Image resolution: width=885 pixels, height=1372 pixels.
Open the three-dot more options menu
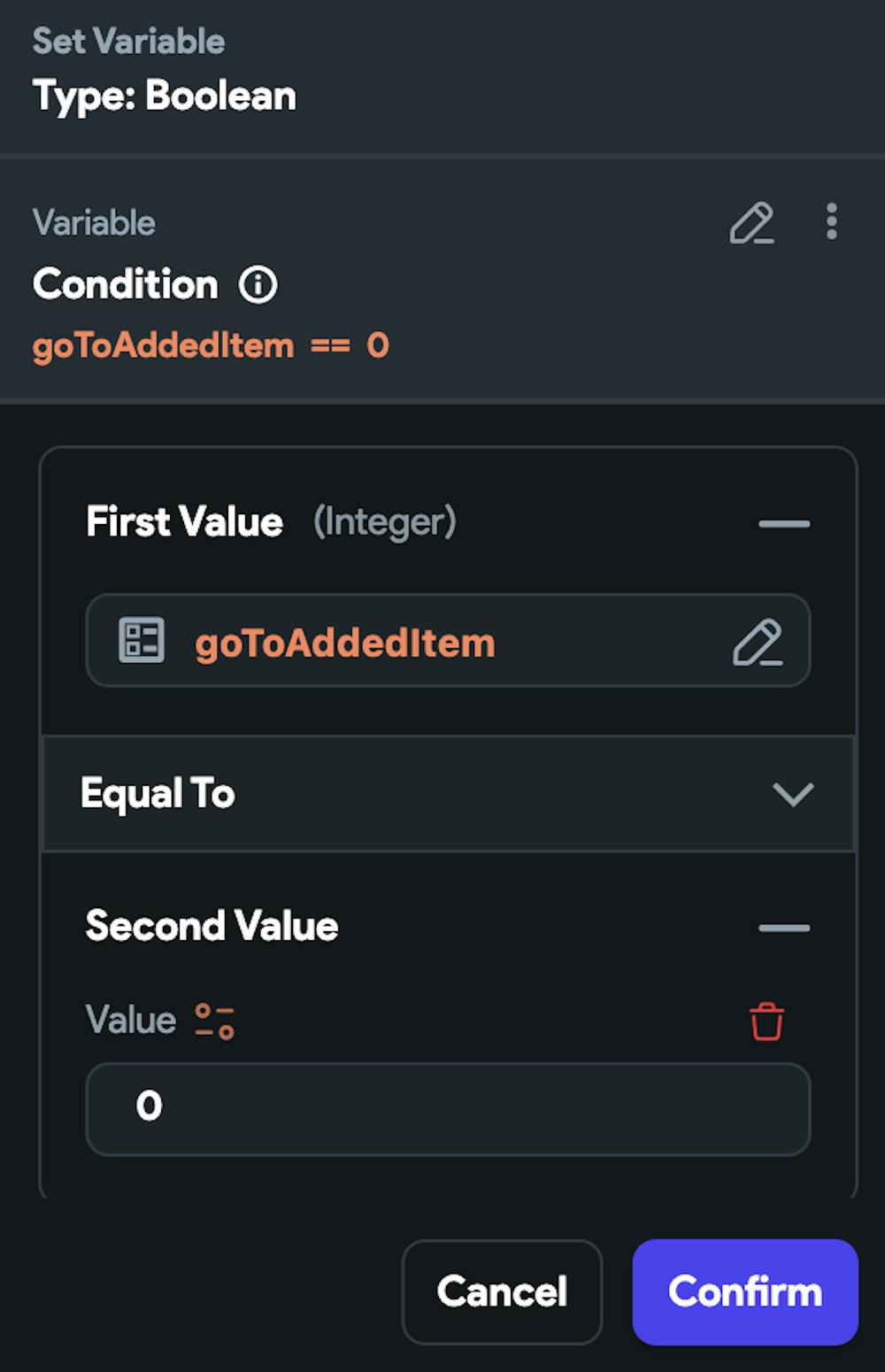tap(831, 221)
